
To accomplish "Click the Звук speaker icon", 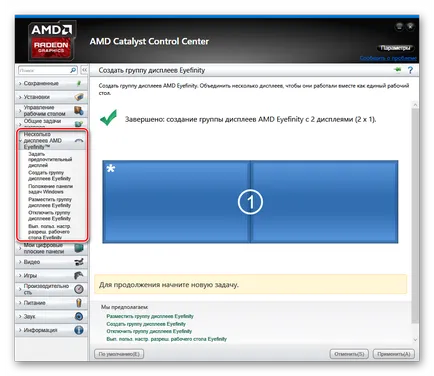I will pyautogui.click(x=79, y=316).
